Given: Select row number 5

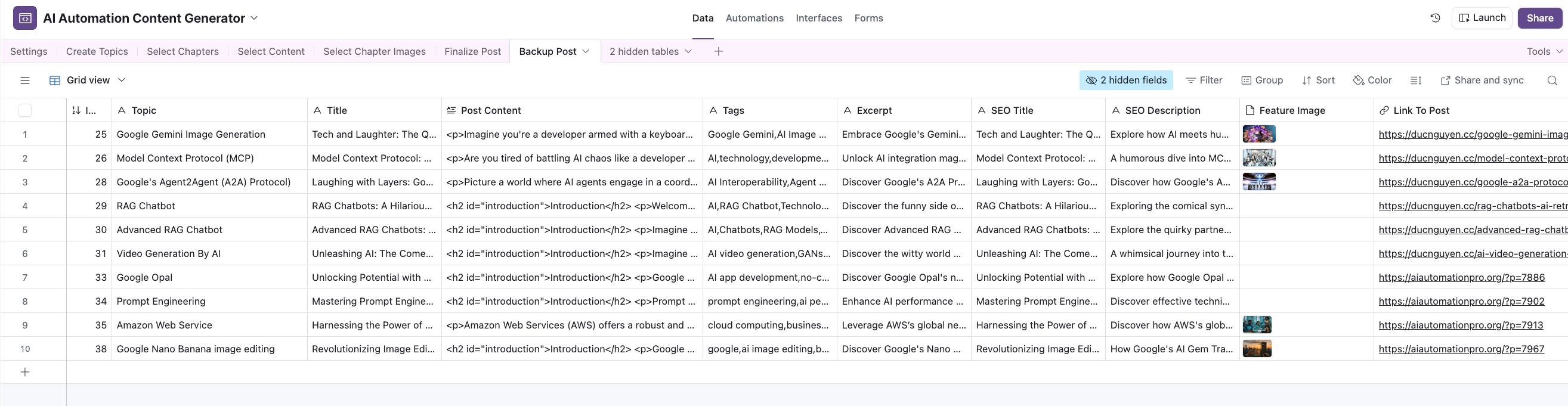Looking at the screenshot, I should 25,230.
